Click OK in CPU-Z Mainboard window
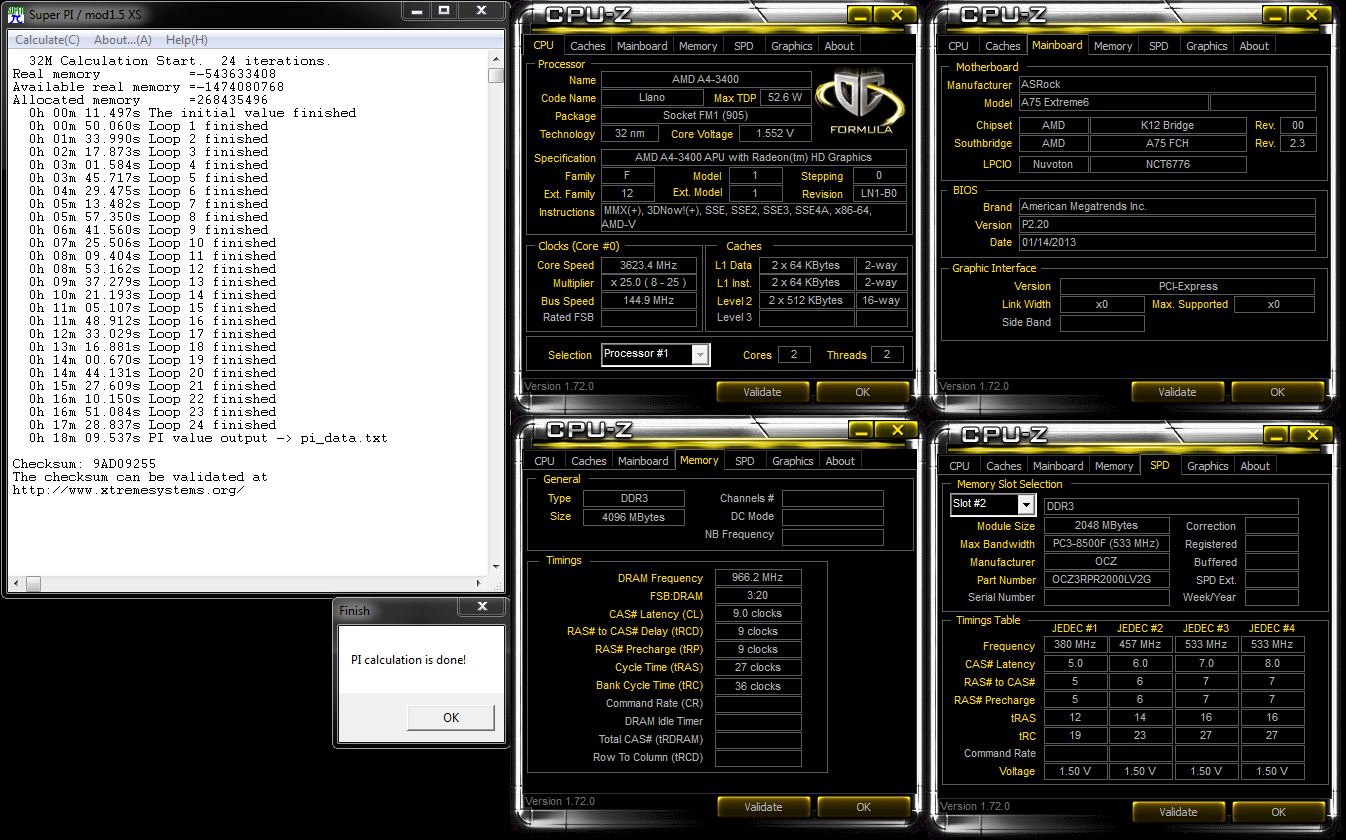Image resolution: width=1346 pixels, height=840 pixels. (x=1277, y=392)
